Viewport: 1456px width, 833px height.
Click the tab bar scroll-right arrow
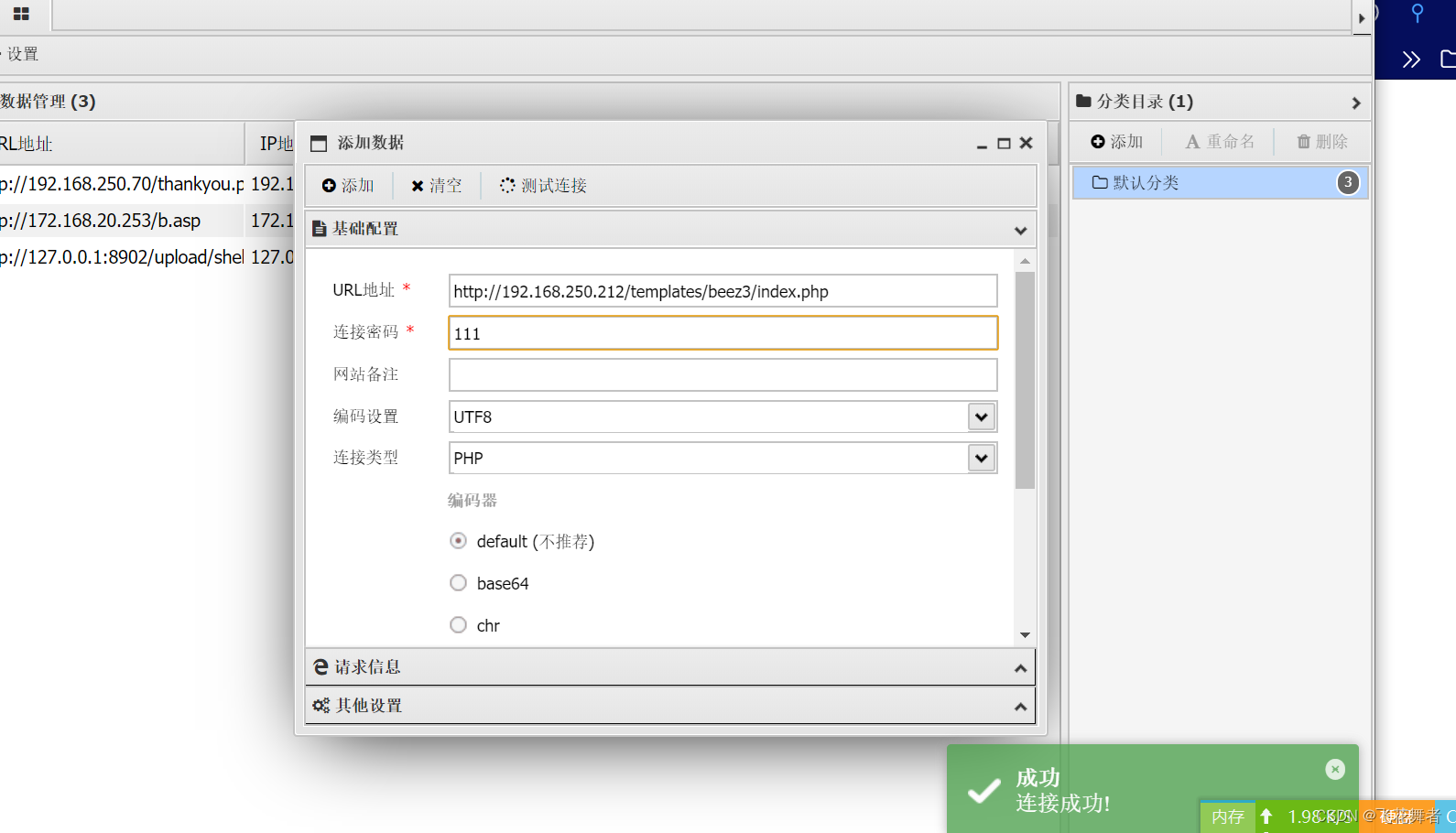[x=1362, y=17]
